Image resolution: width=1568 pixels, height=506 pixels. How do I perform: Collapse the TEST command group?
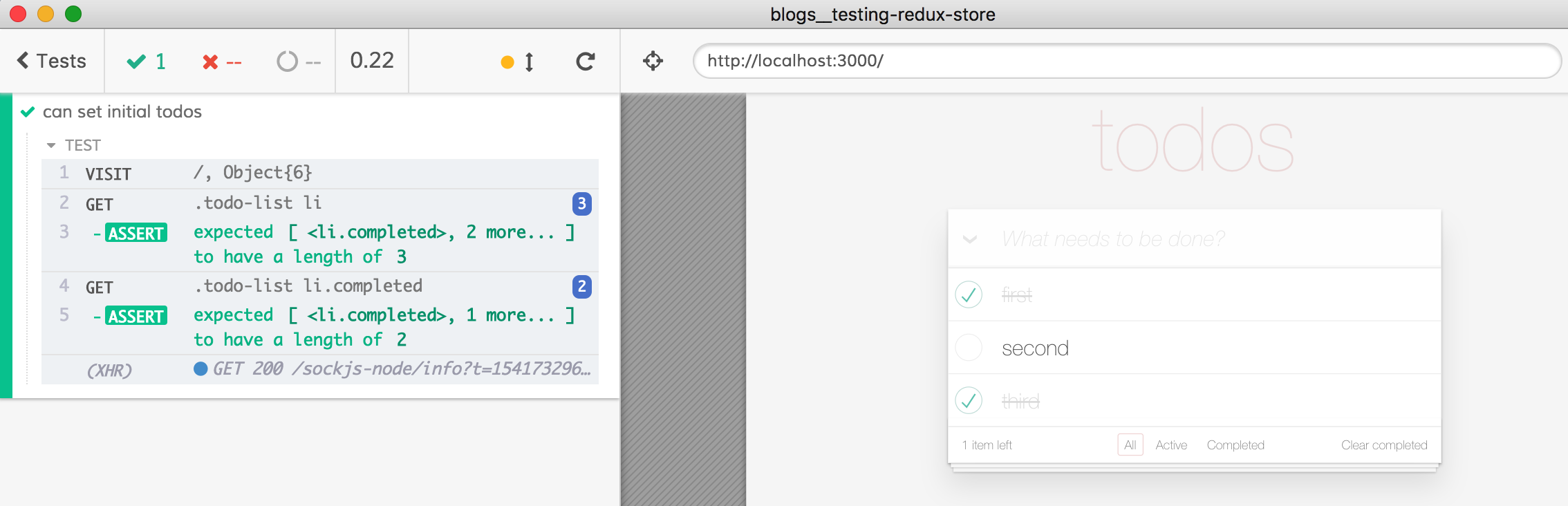pos(51,145)
